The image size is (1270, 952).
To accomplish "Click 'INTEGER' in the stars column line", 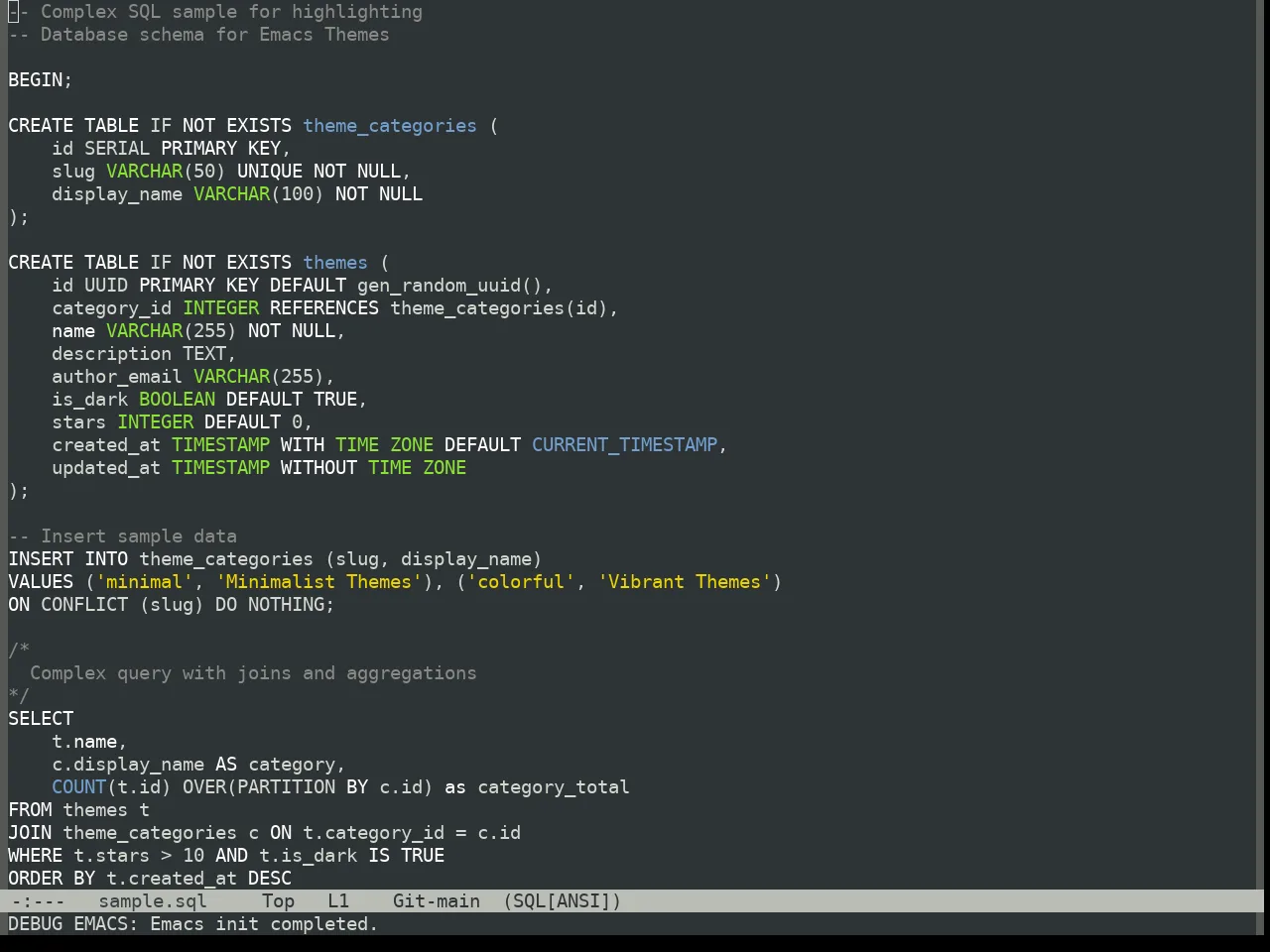I will 156,422.
